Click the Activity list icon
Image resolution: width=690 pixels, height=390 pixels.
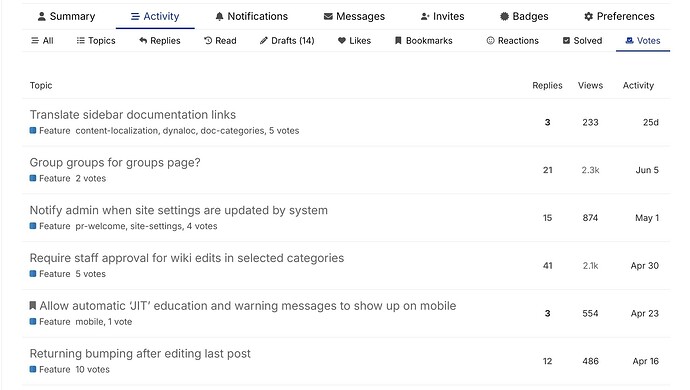[135, 17]
